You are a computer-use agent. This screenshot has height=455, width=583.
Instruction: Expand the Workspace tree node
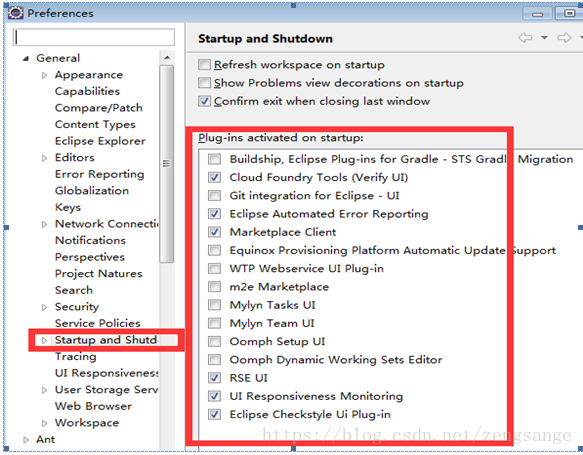44,423
